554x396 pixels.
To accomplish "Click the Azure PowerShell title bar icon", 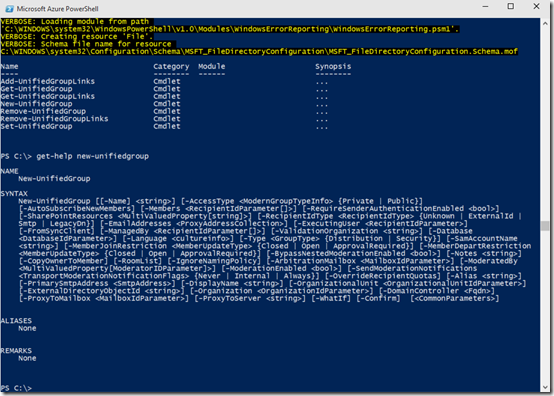I will pos(10,8).
